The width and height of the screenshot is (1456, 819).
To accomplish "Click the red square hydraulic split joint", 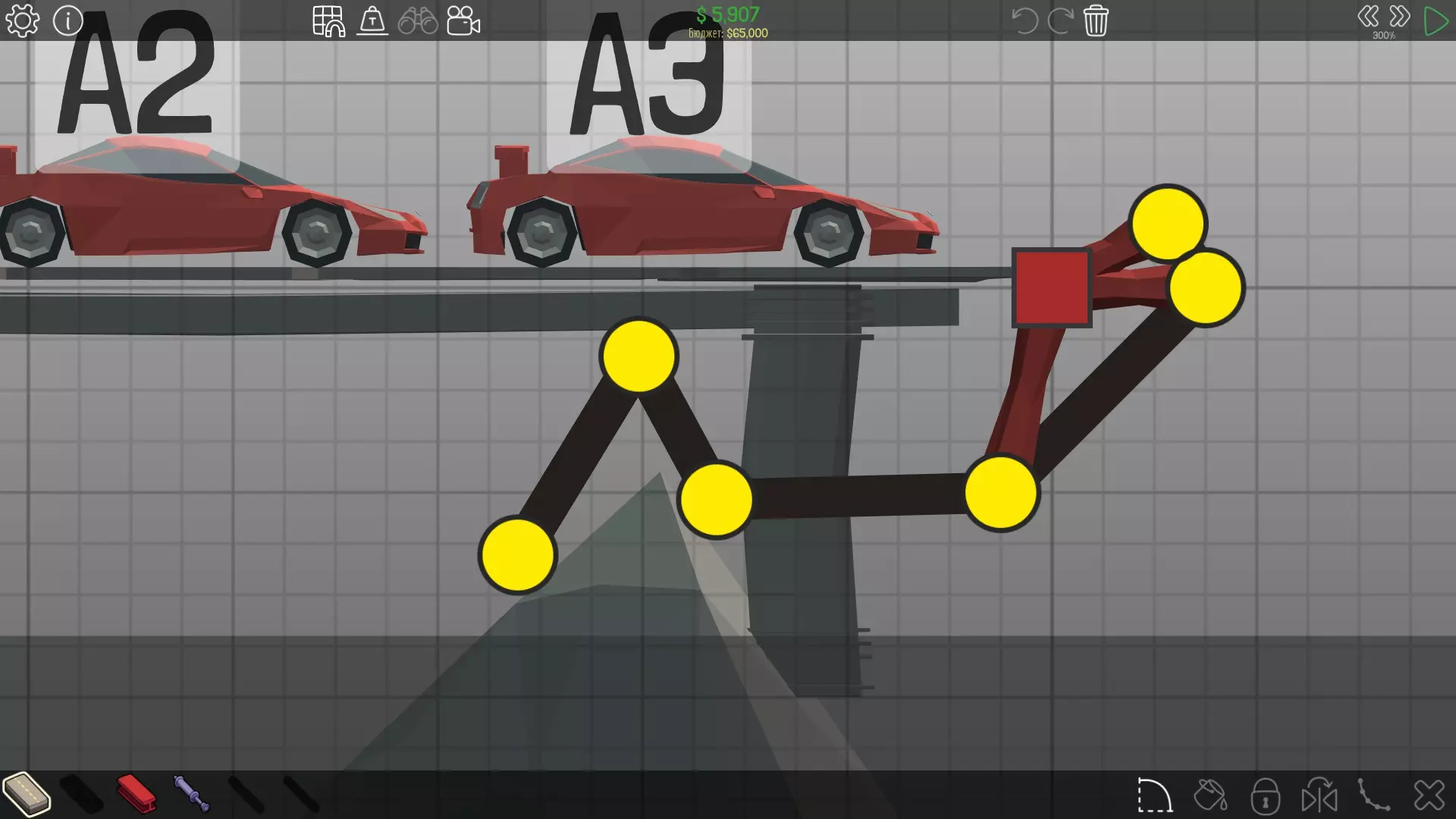I will [x=1052, y=288].
